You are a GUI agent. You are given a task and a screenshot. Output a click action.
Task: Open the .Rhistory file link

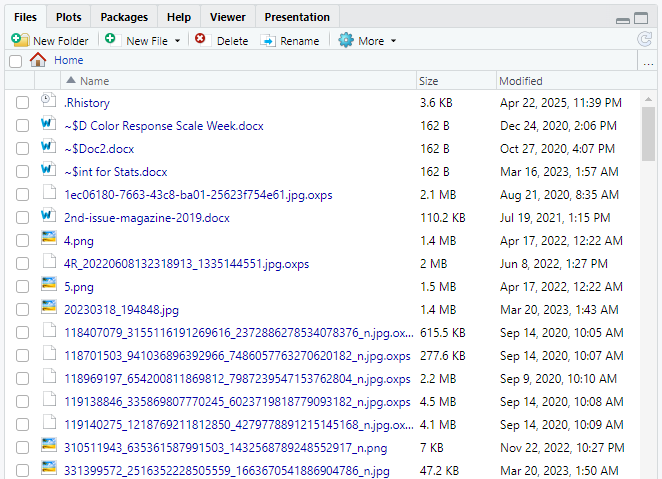(x=87, y=103)
